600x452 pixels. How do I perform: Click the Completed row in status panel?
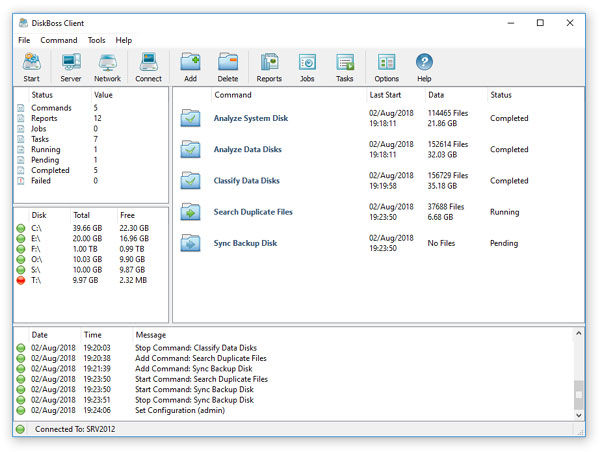(91, 170)
